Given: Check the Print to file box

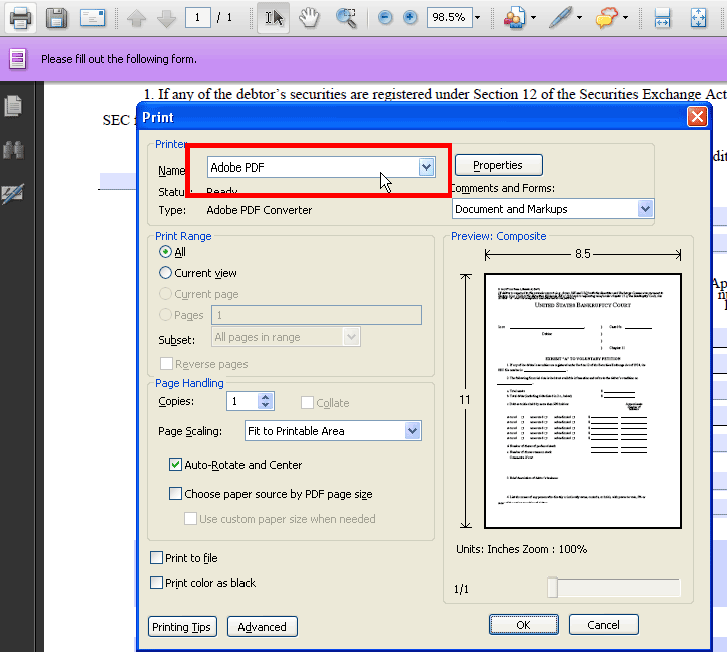Looking at the screenshot, I should [156, 557].
